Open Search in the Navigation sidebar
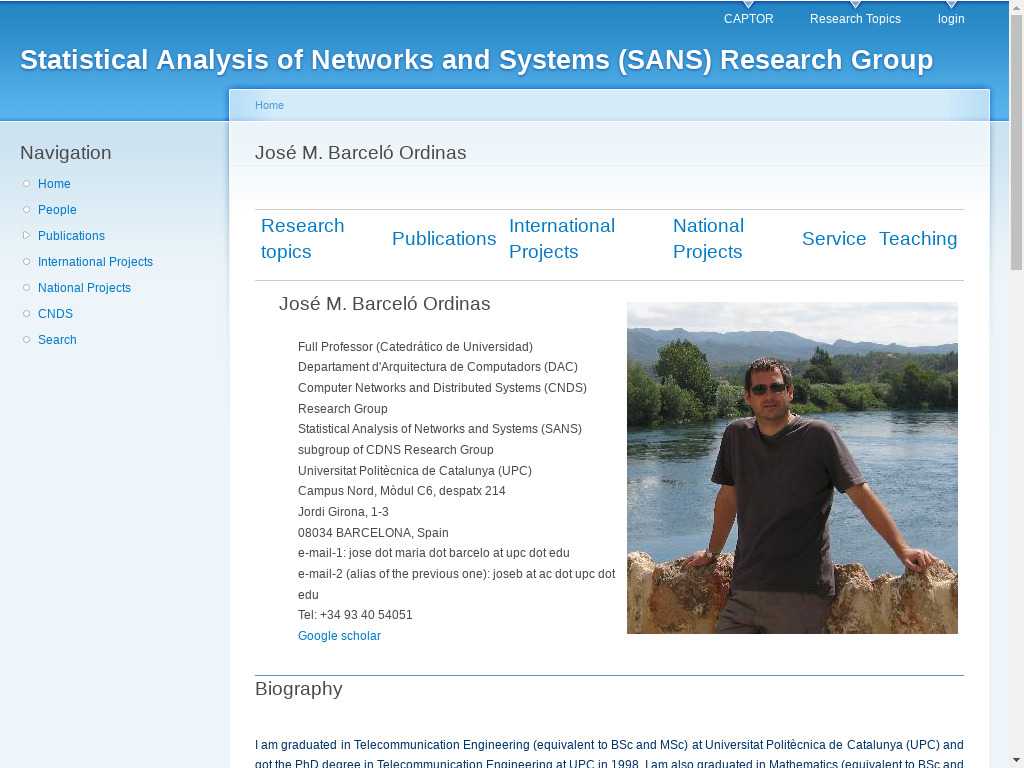 pyautogui.click(x=57, y=340)
